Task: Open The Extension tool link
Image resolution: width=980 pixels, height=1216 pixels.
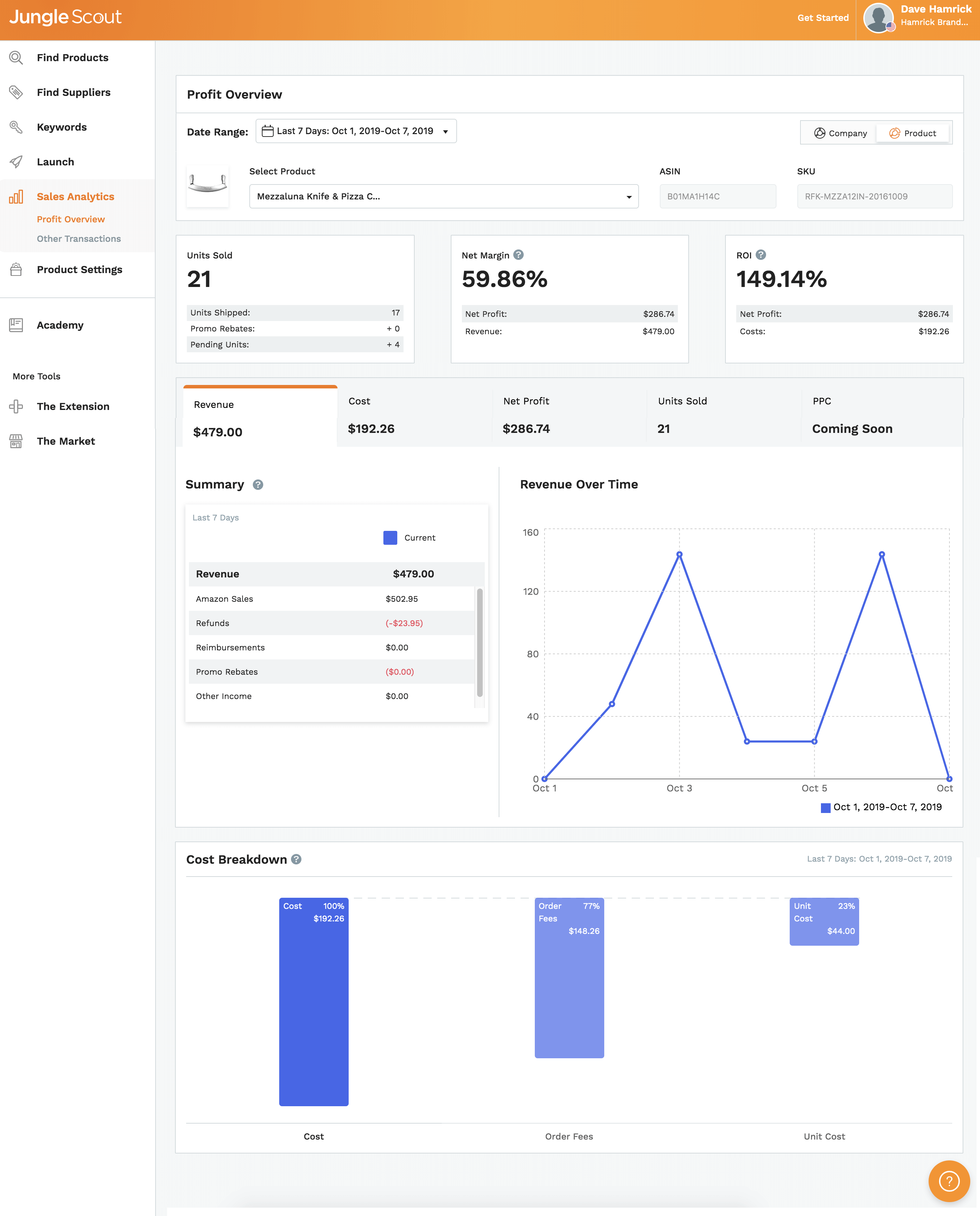Action: tap(73, 406)
